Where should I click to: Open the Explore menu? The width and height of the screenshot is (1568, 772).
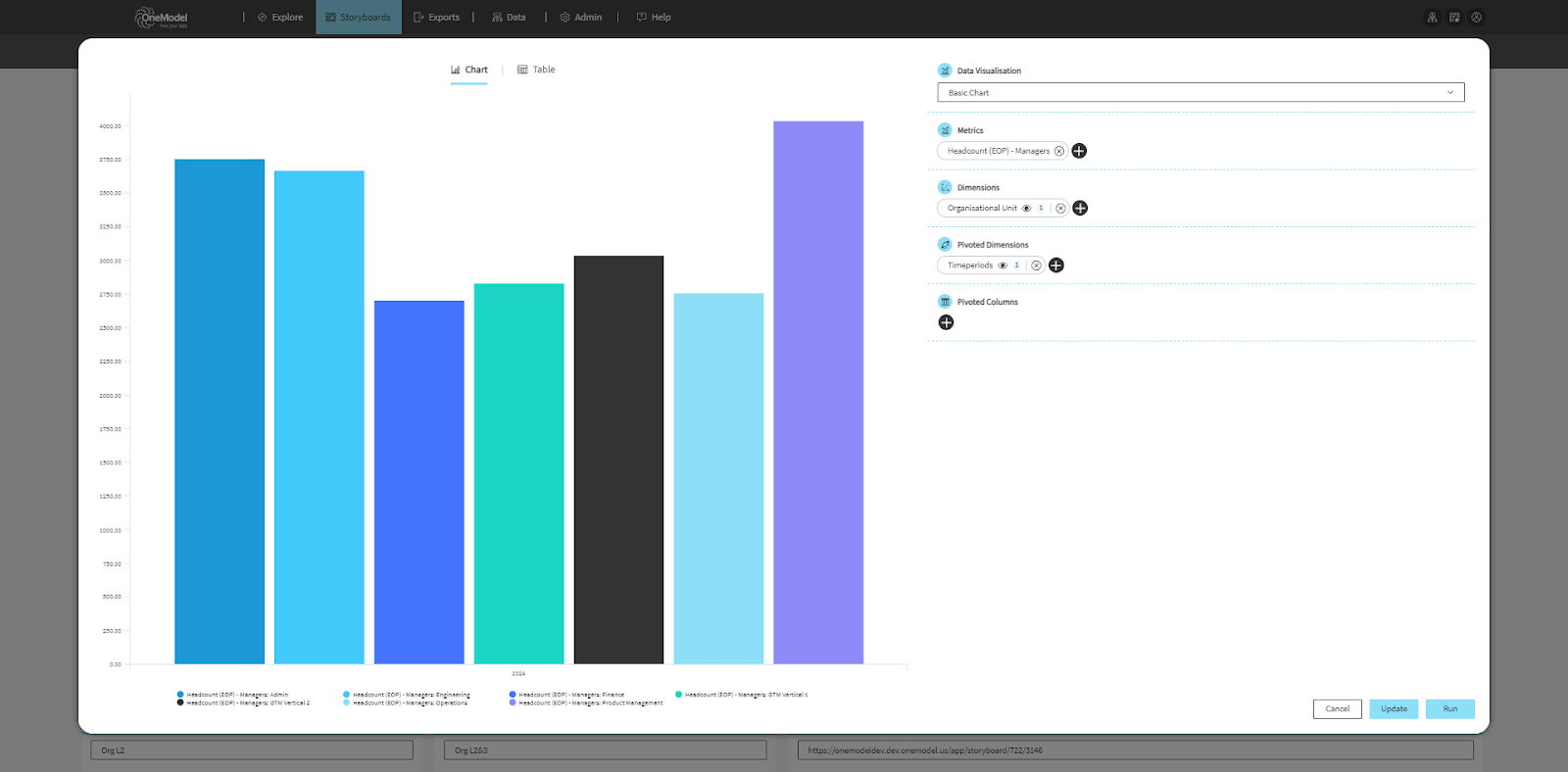pyautogui.click(x=280, y=18)
